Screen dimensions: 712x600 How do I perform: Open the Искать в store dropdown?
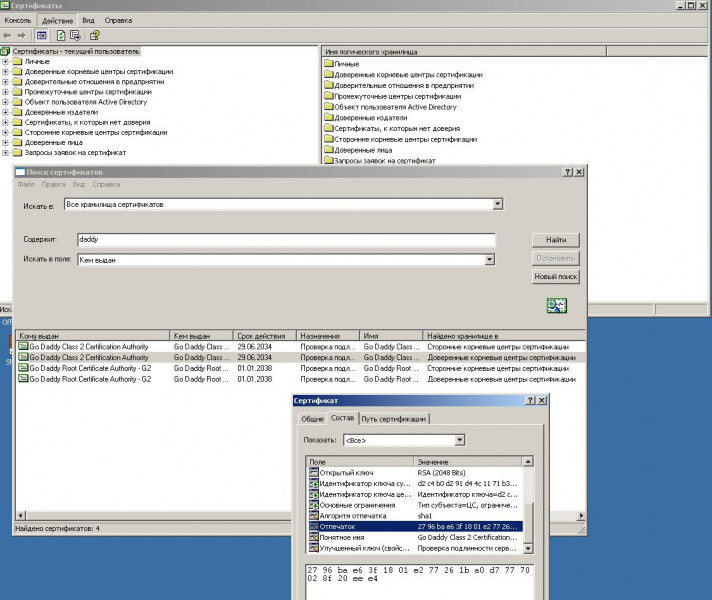click(498, 204)
